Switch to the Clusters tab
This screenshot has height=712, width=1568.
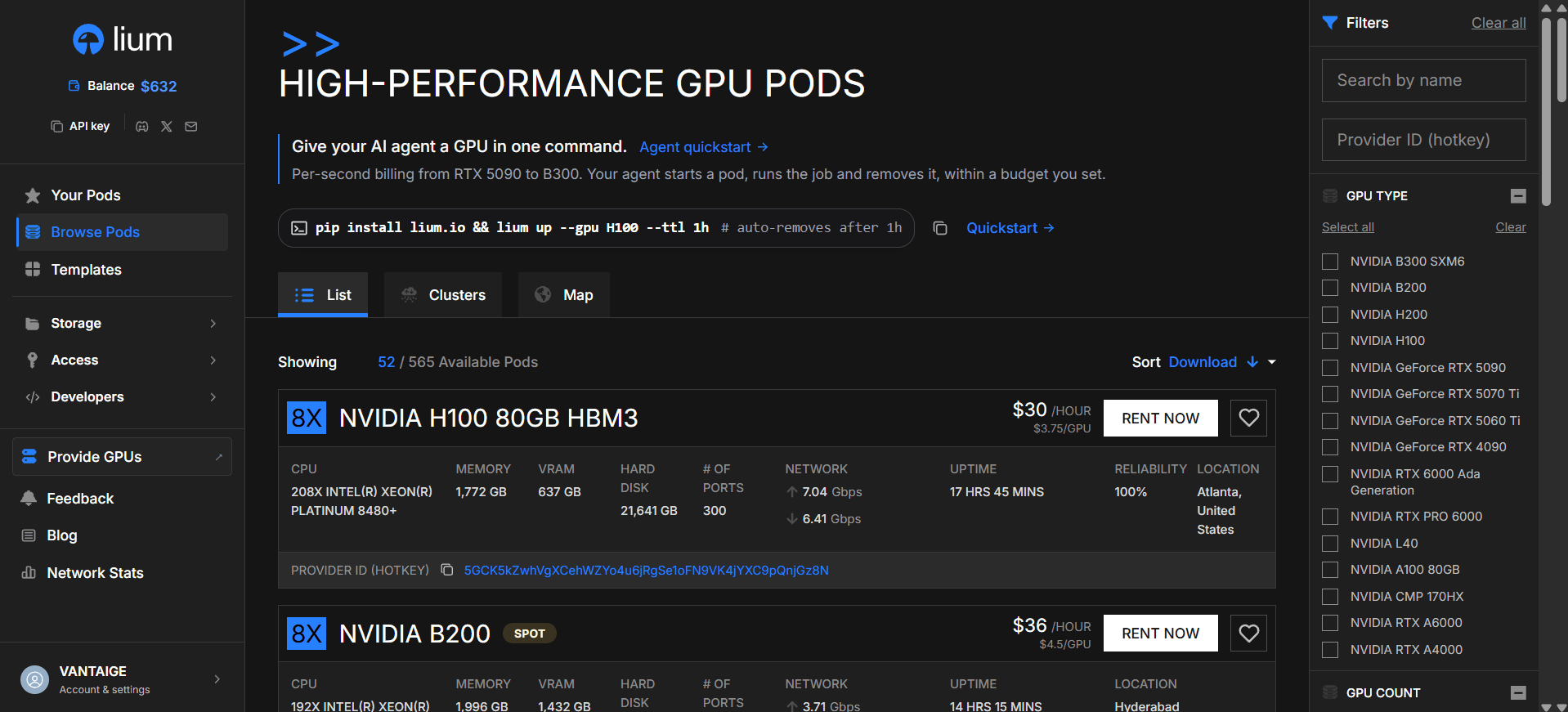(x=443, y=295)
